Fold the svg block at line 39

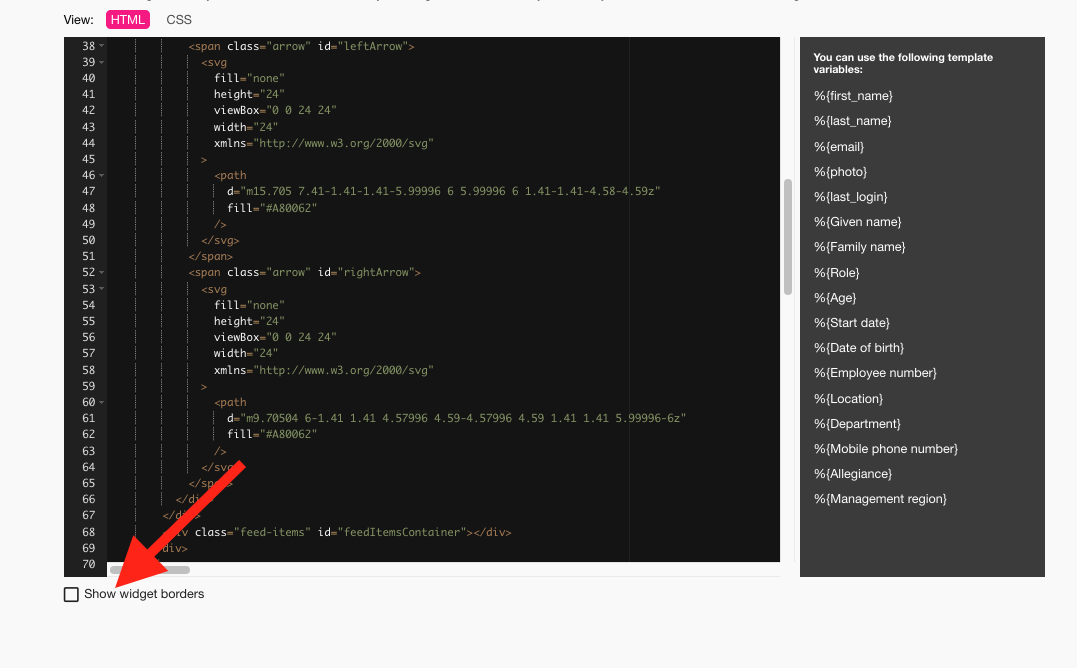tap(102, 63)
